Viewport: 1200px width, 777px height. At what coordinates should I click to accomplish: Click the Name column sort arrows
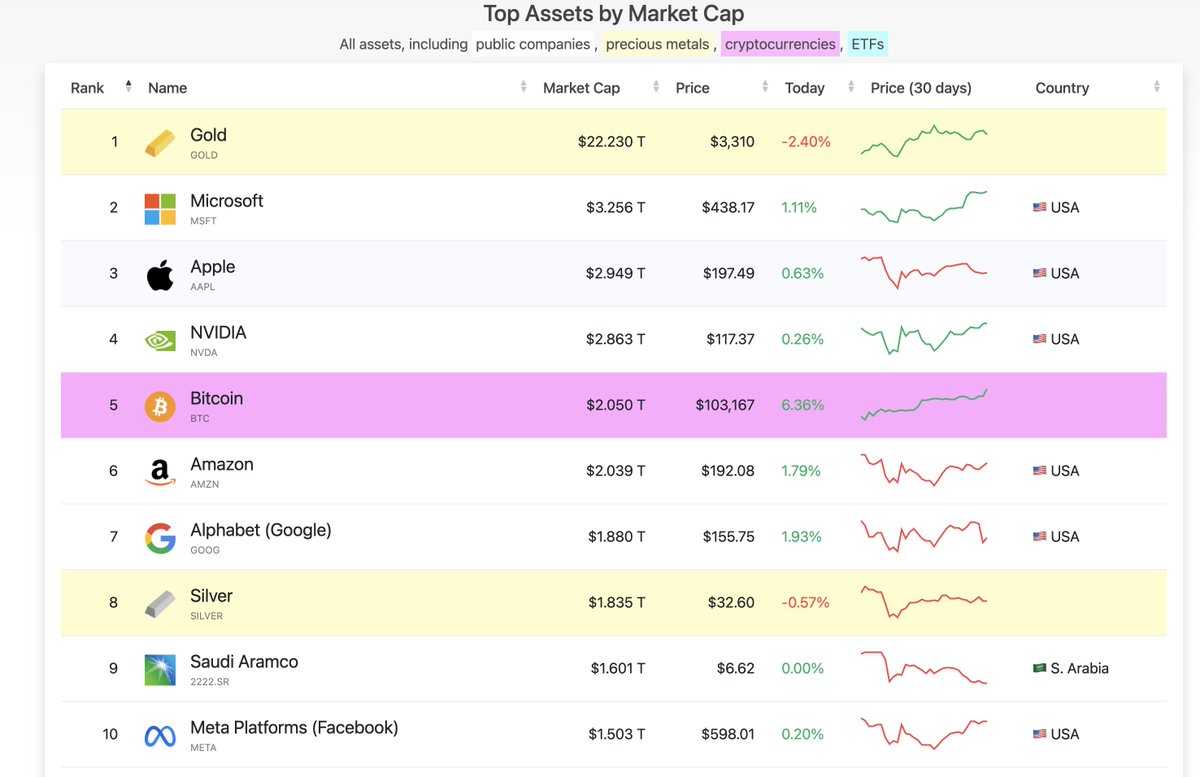pos(523,88)
